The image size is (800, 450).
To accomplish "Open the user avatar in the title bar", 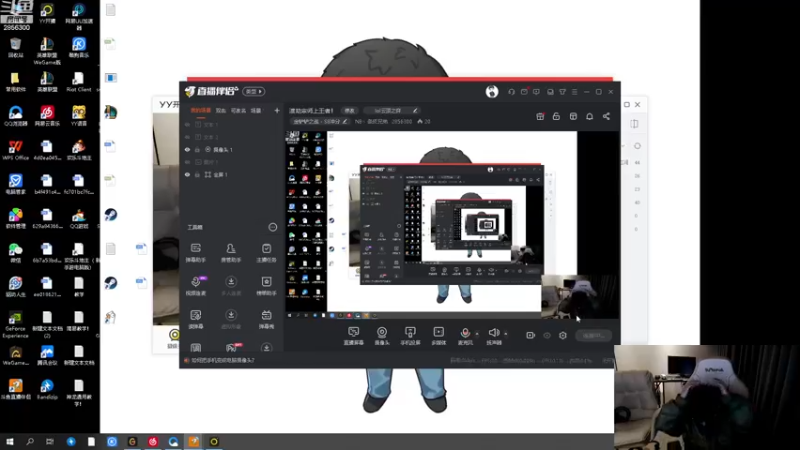I will coord(492,91).
